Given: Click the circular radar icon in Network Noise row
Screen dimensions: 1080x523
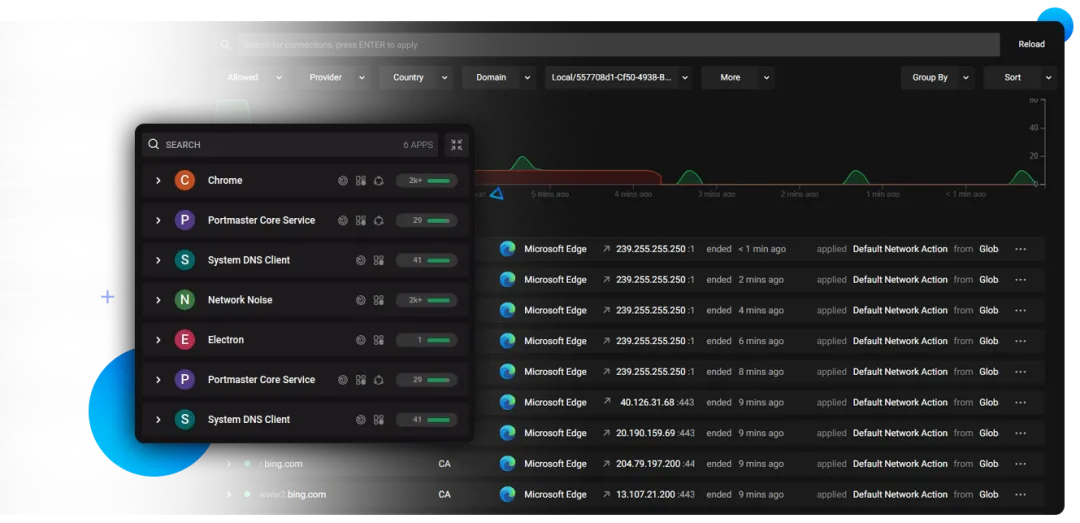Looking at the screenshot, I should point(360,300).
